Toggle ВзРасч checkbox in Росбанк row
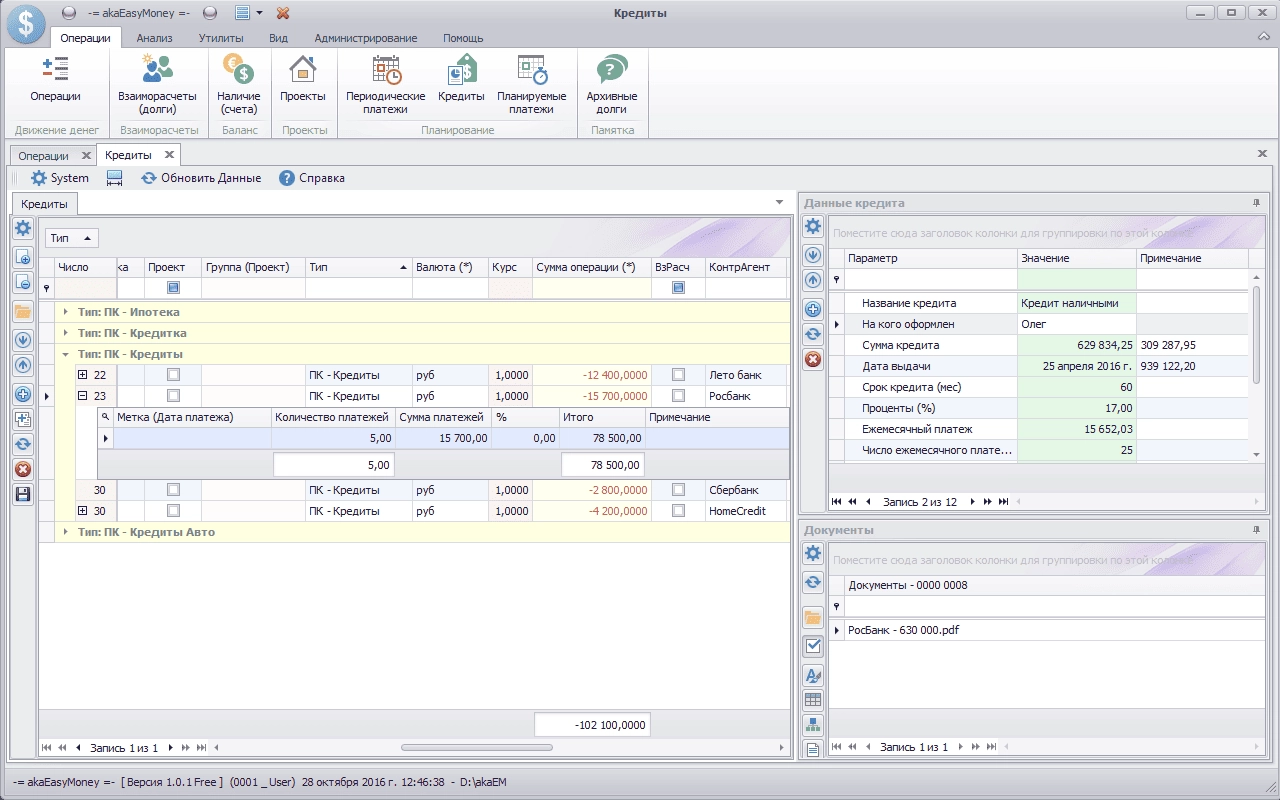Screen dimensions: 1280x800 [x=679, y=396]
